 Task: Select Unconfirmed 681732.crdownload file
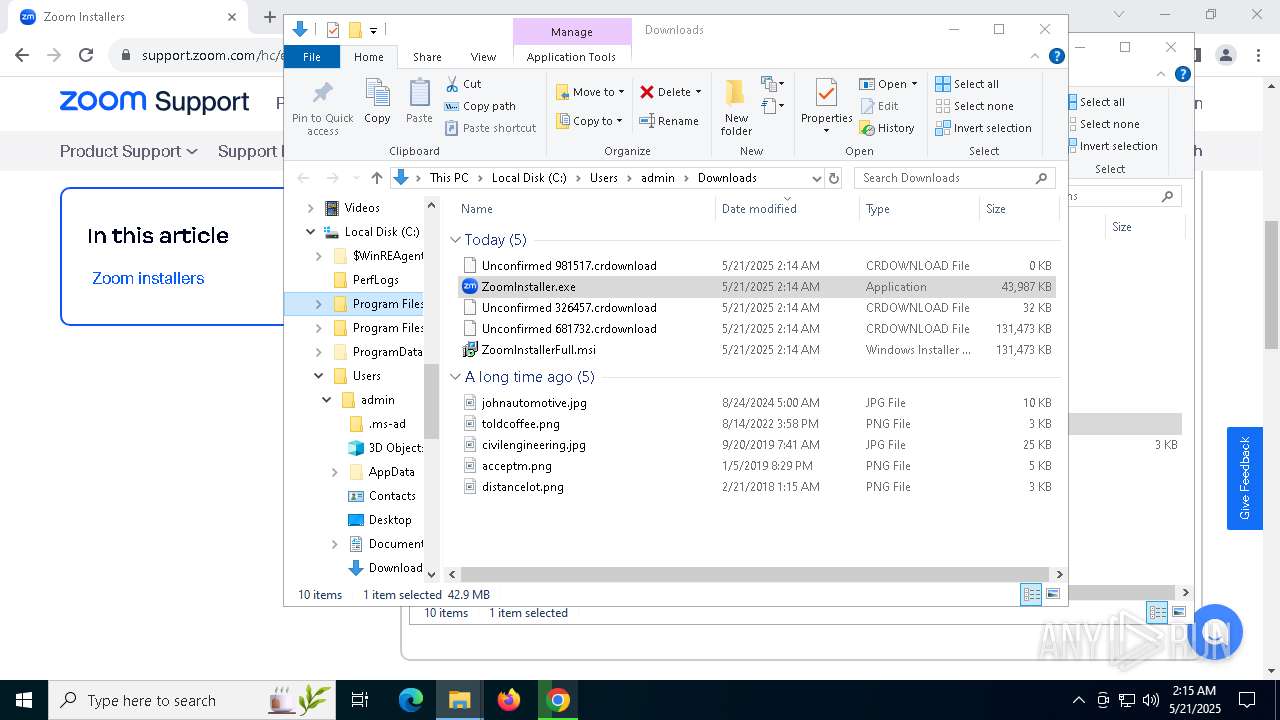tap(756, 329)
